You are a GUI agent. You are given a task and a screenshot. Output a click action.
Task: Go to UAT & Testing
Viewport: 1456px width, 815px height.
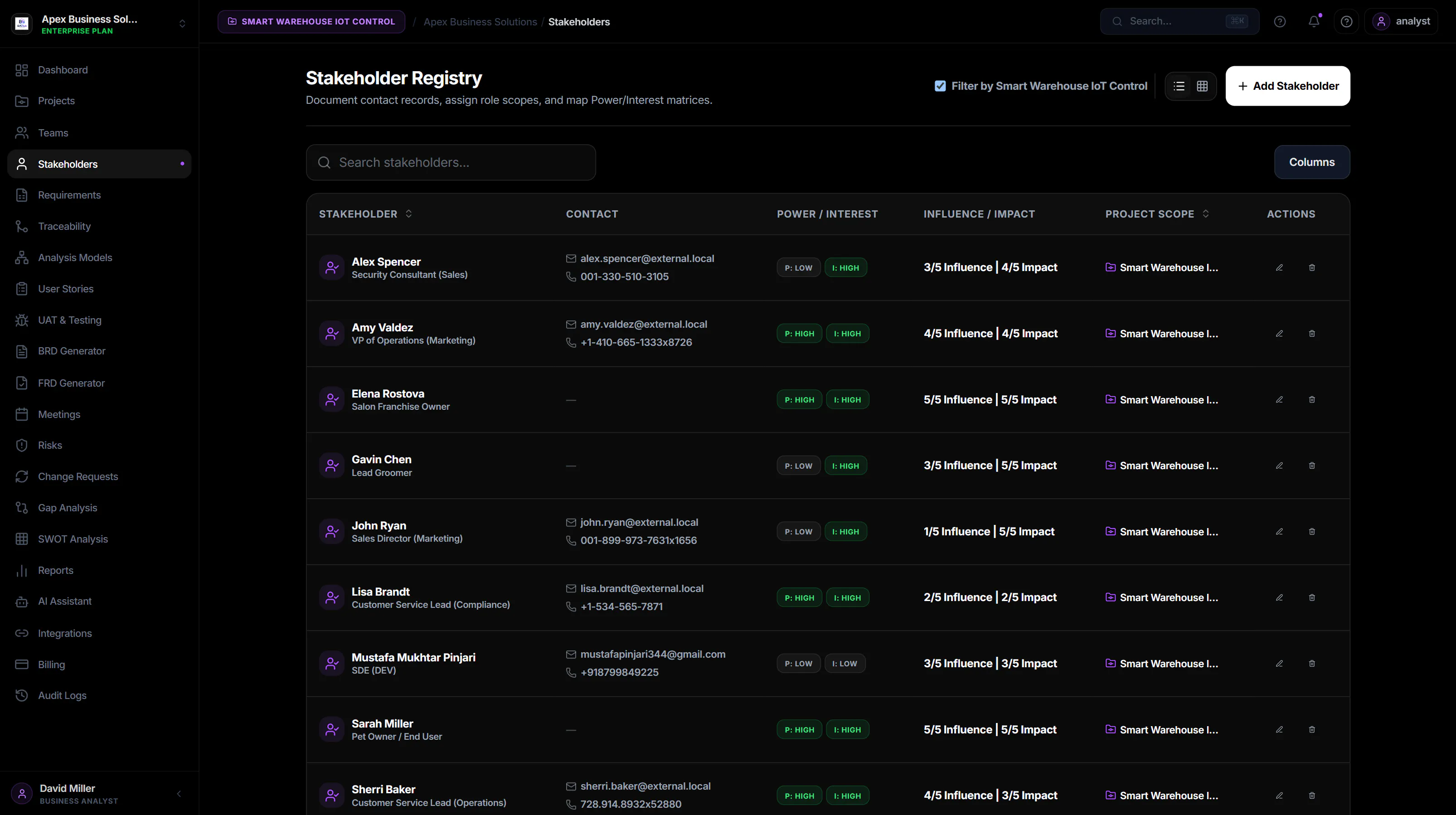[99, 320]
